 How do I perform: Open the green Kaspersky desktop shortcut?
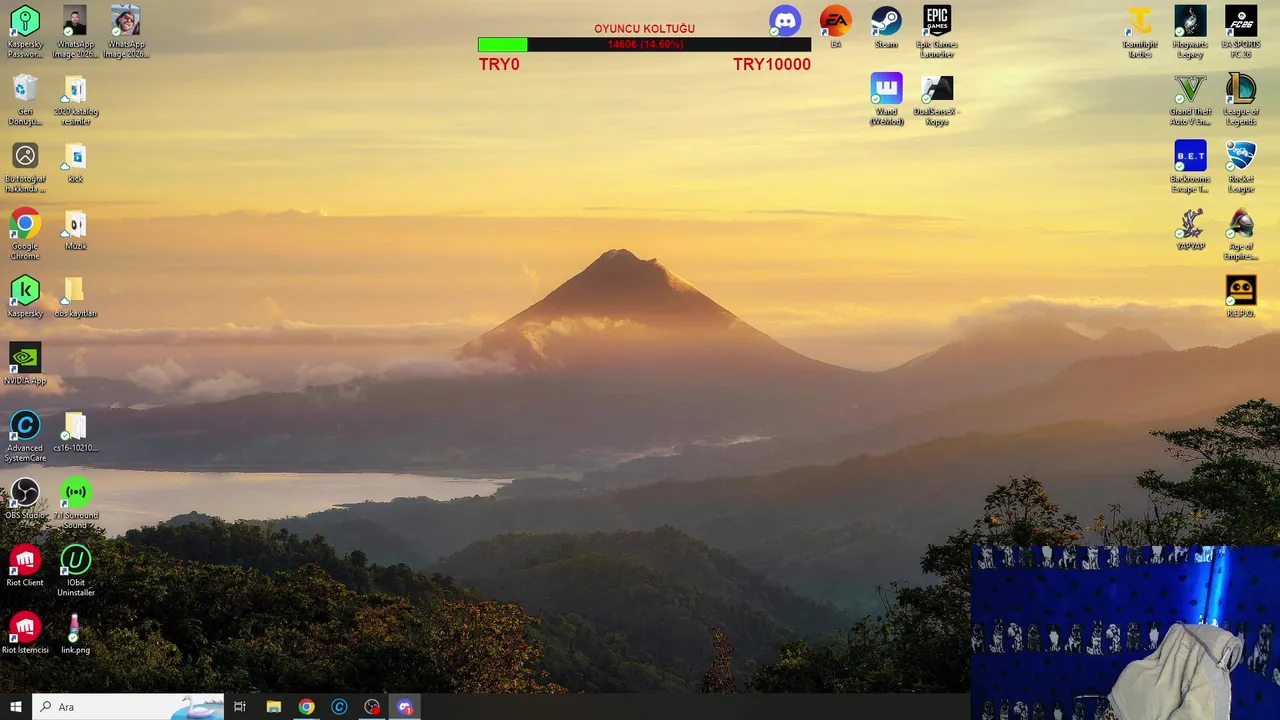click(25, 297)
